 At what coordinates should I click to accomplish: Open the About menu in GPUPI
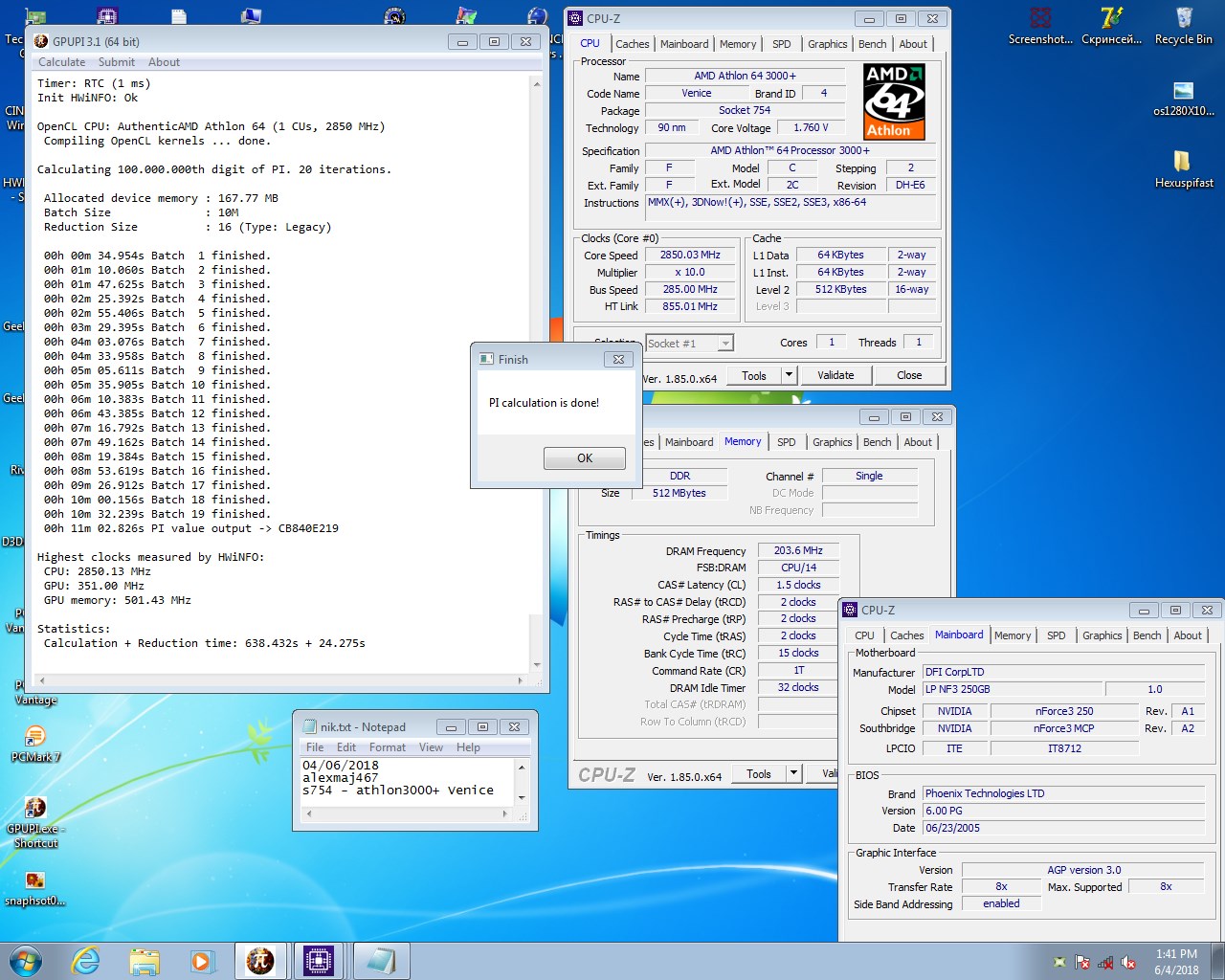tap(164, 62)
